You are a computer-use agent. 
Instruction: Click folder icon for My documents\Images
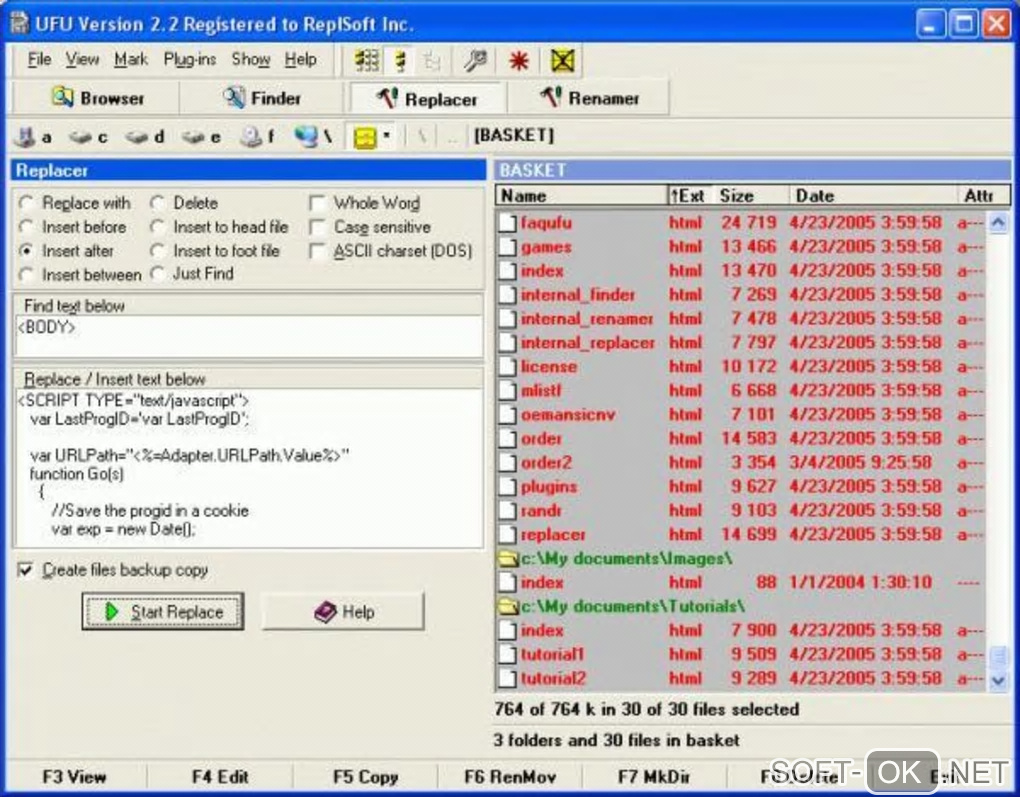pos(507,559)
